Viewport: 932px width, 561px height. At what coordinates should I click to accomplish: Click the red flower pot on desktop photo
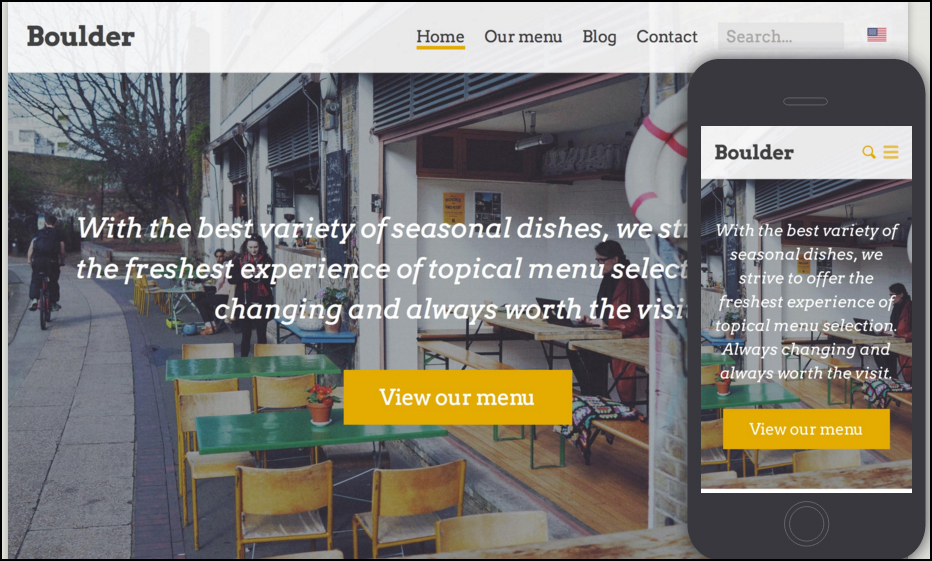tap(320, 405)
